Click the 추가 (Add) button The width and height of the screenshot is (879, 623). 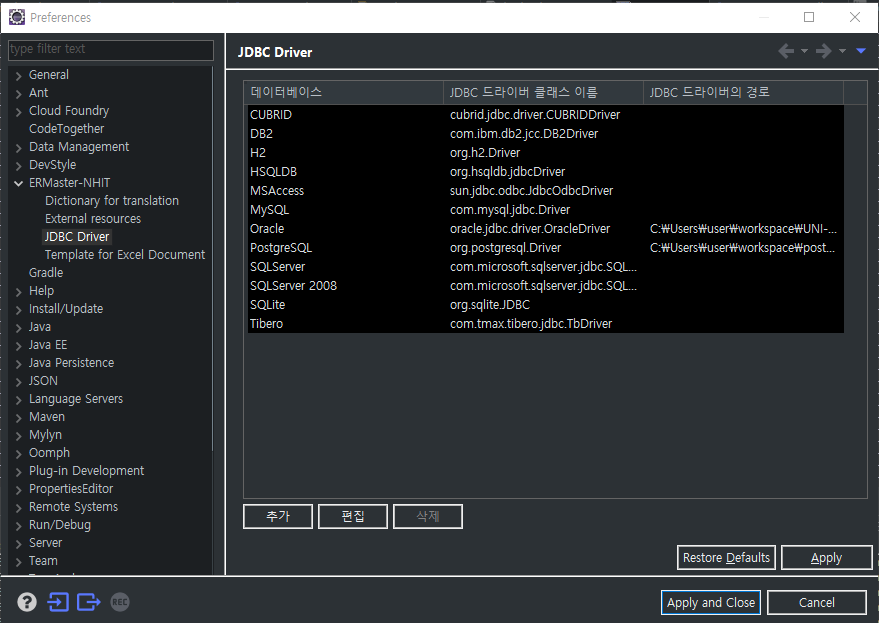277,516
